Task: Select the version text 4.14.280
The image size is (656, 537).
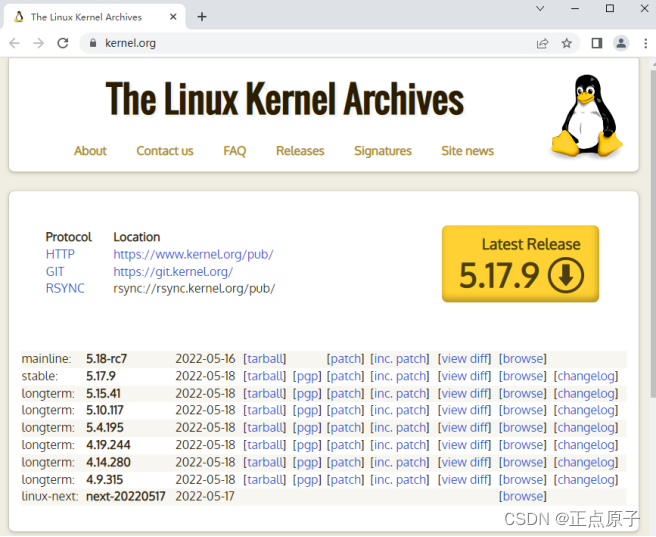Action: coord(108,463)
